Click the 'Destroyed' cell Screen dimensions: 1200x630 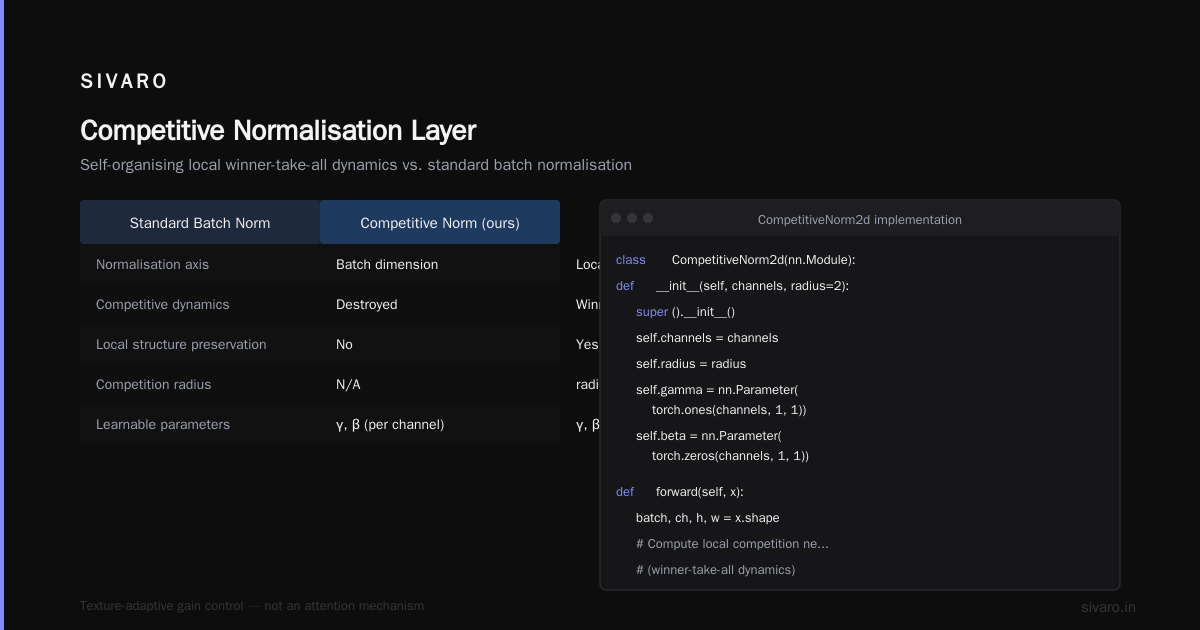click(x=367, y=305)
